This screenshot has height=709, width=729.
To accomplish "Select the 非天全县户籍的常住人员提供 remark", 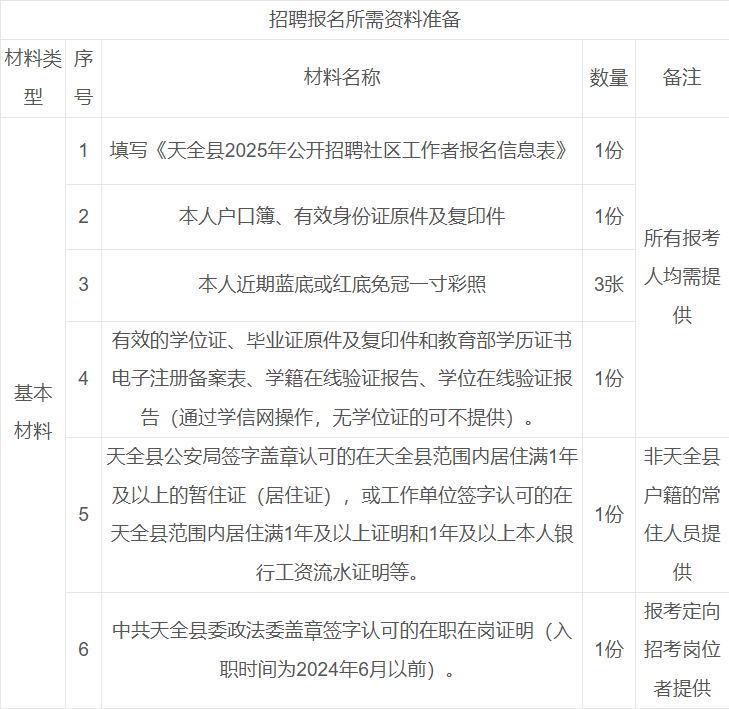I will tap(682, 515).
